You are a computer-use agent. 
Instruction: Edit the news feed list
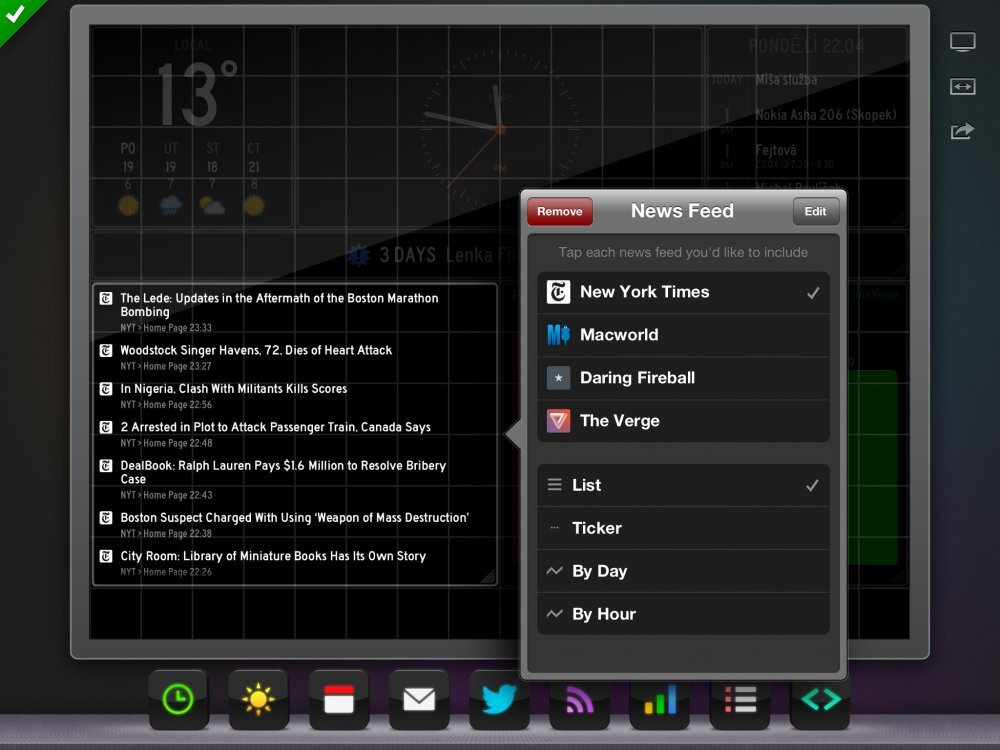(815, 211)
